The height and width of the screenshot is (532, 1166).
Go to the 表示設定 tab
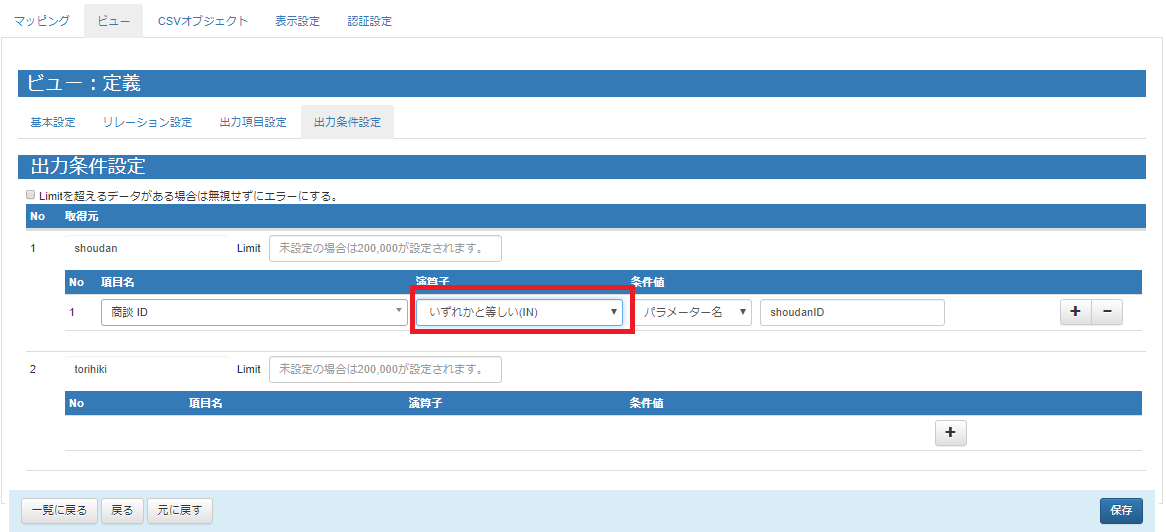pyautogui.click(x=297, y=21)
